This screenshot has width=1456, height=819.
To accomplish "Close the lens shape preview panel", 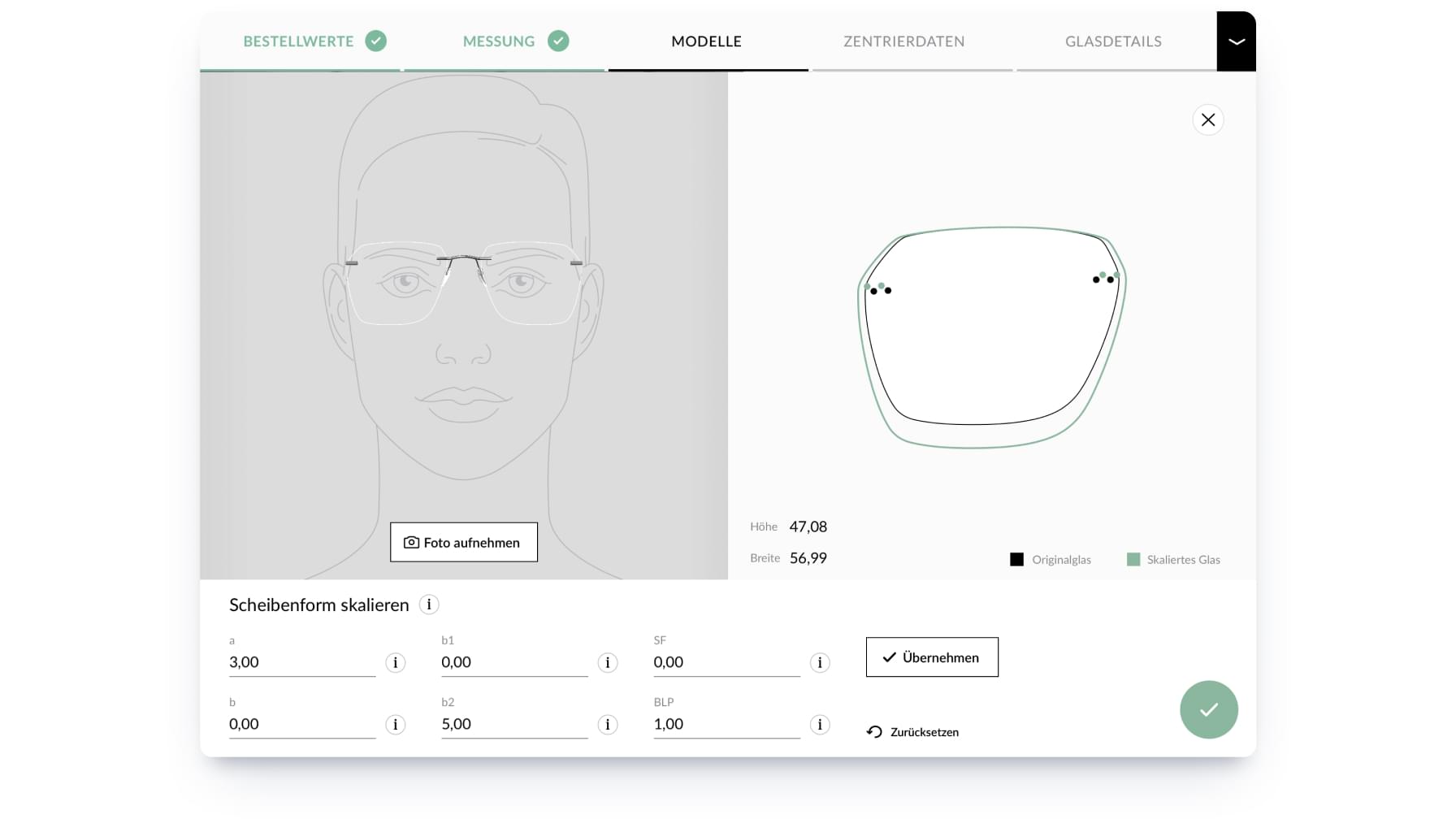I will tap(1208, 119).
